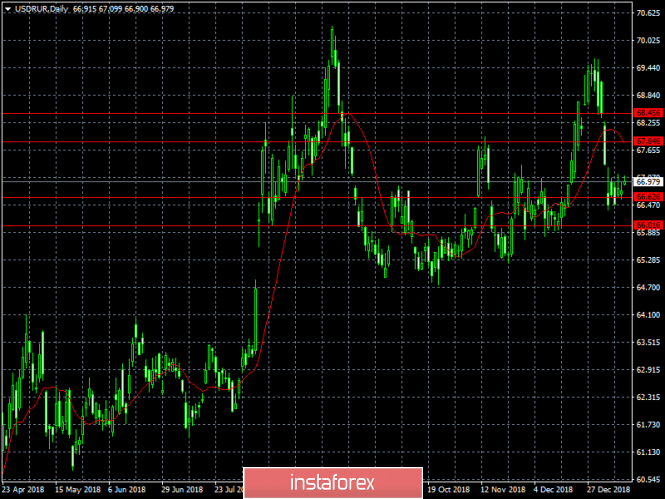Select the 66.016 red price level label
Image resolution: width=665 pixels, height=499 pixels.
648,225
